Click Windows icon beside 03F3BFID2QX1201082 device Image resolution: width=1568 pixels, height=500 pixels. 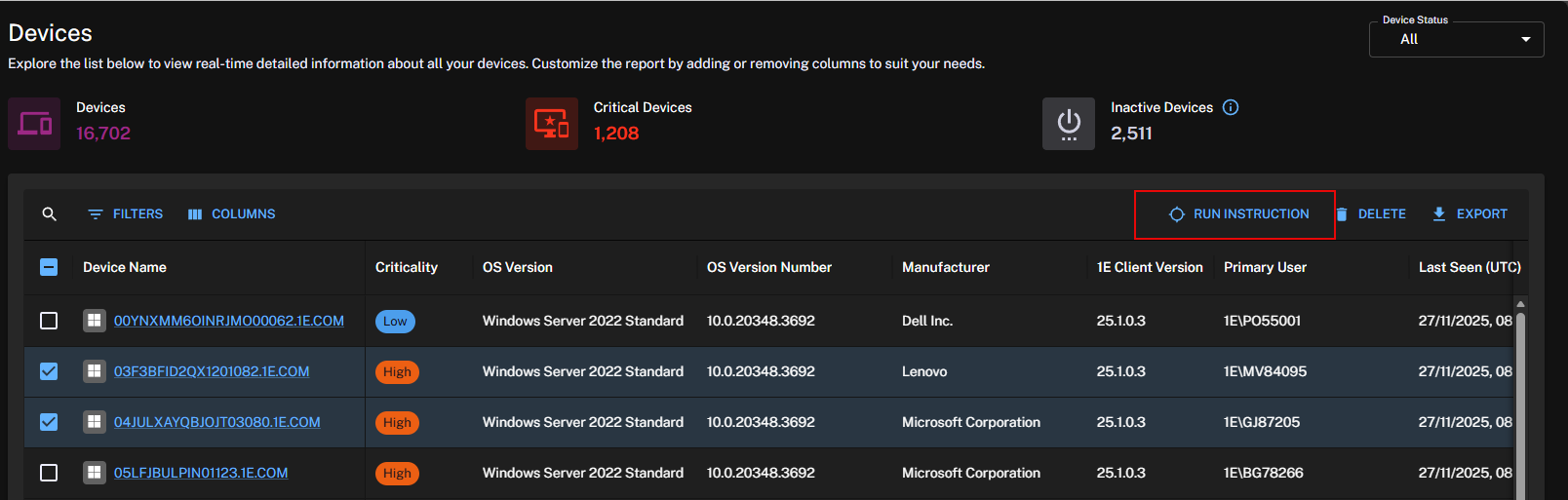point(95,371)
